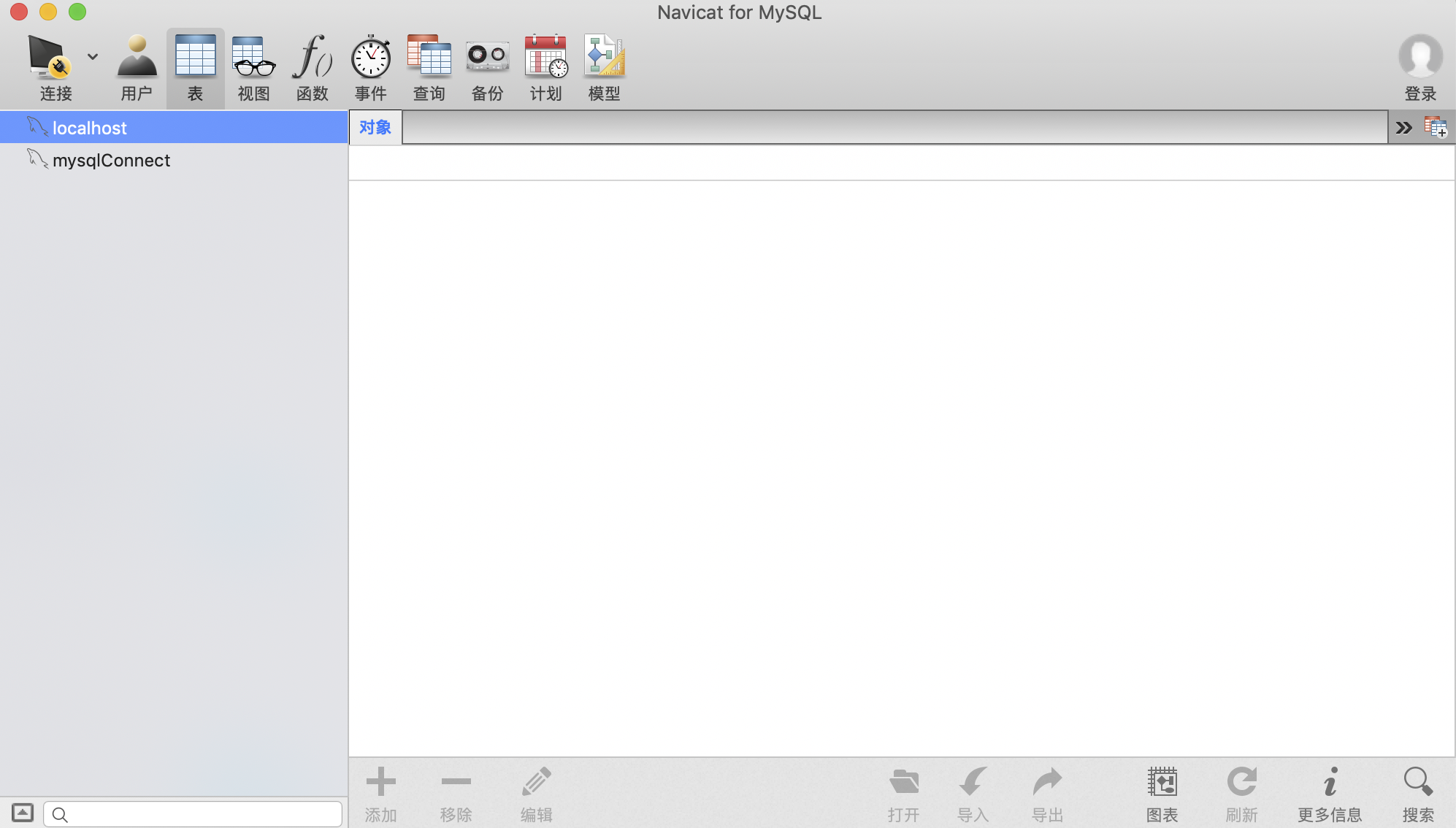
Task: Expand hidden tabs with double-chevron button
Action: tap(1403, 128)
